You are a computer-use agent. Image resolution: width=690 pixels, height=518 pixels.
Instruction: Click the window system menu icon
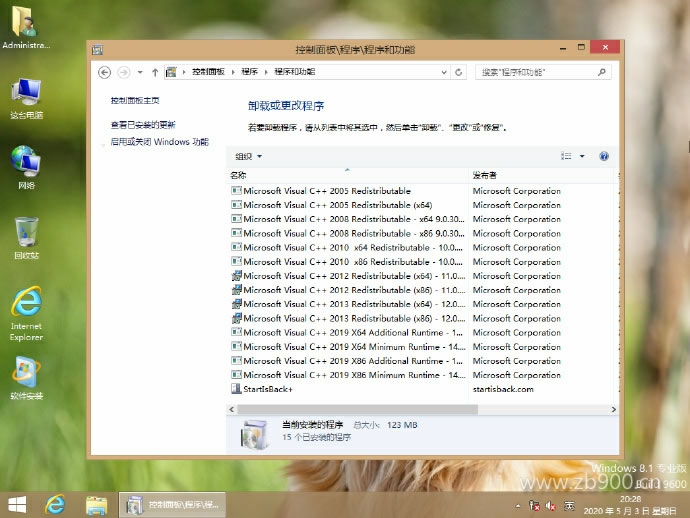coord(98,50)
